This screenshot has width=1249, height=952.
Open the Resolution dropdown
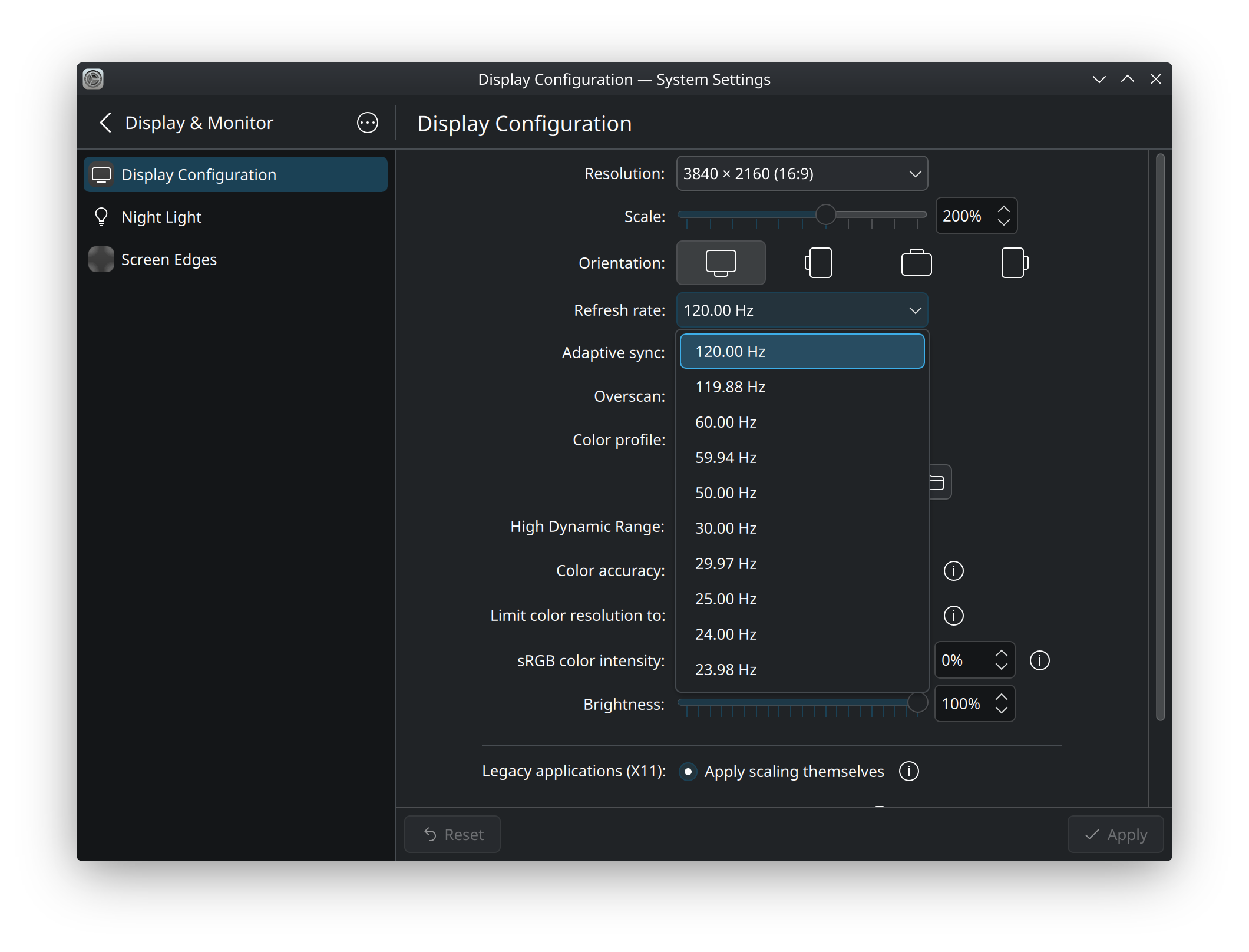click(802, 174)
